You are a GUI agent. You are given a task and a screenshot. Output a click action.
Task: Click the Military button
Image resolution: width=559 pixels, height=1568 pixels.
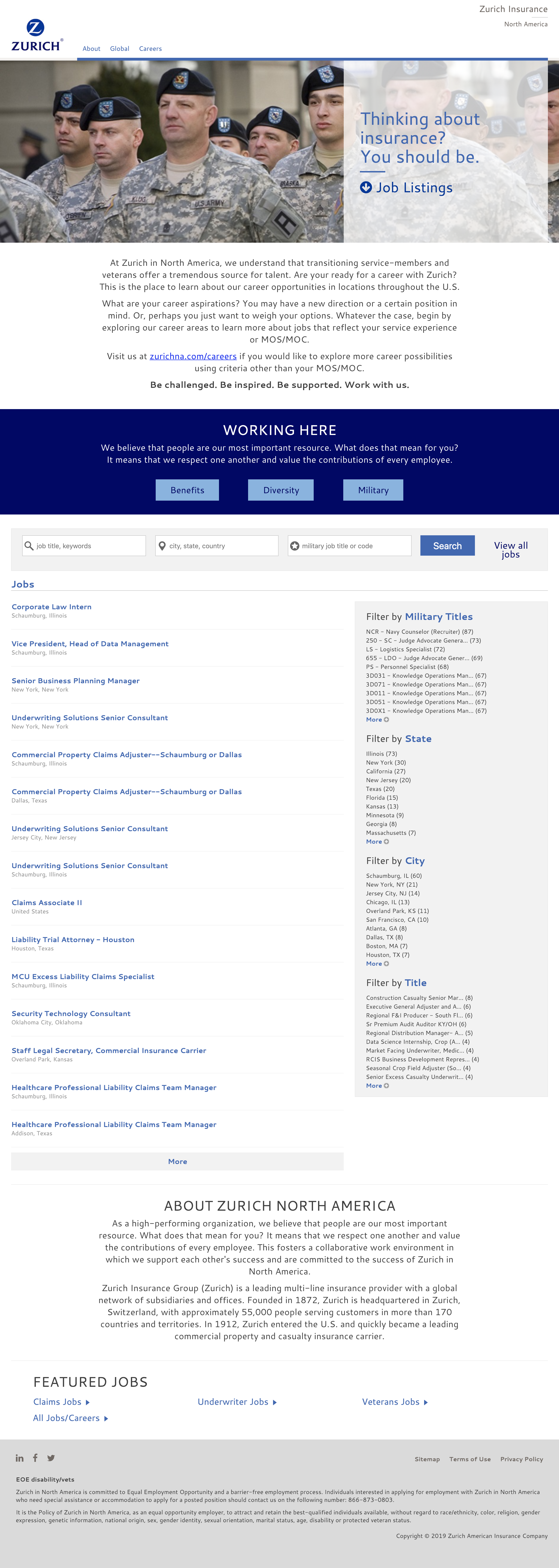pyautogui.click(x=373, y=490)
